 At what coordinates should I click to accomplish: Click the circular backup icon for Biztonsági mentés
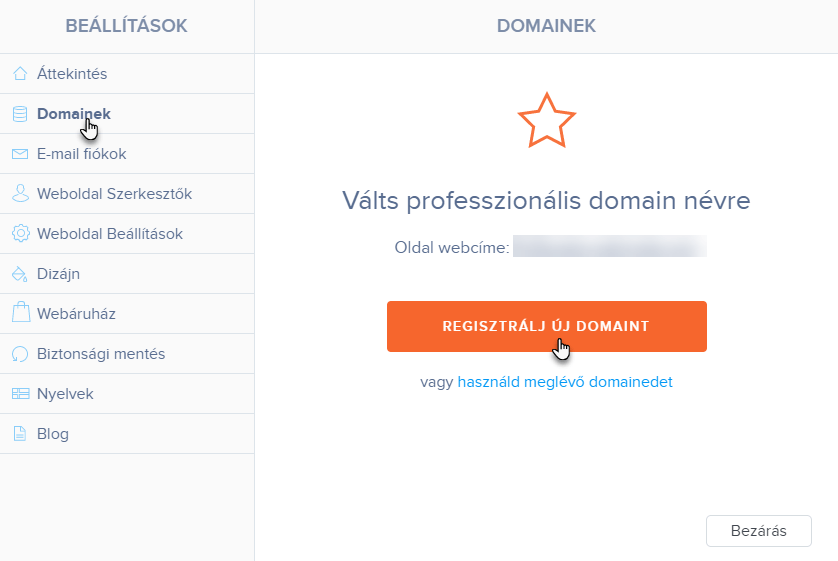click(x=20, y=354)
